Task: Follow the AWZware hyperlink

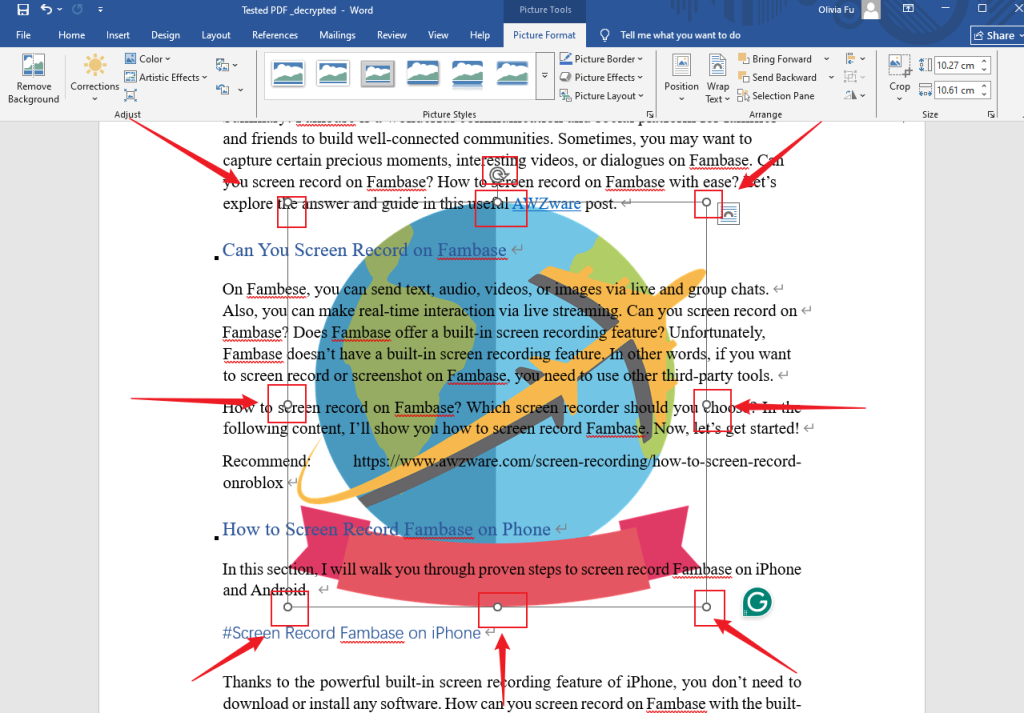Action: (x=547, y=203)
